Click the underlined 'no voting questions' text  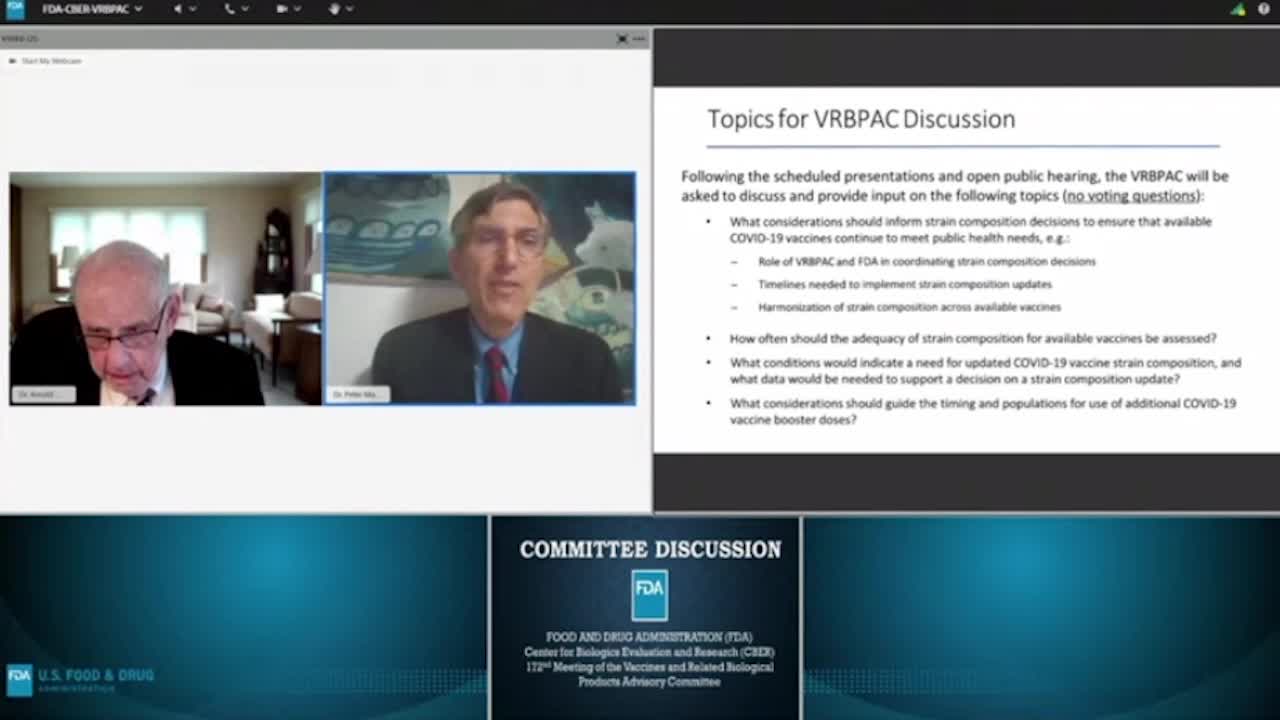tap(1131, 196)
